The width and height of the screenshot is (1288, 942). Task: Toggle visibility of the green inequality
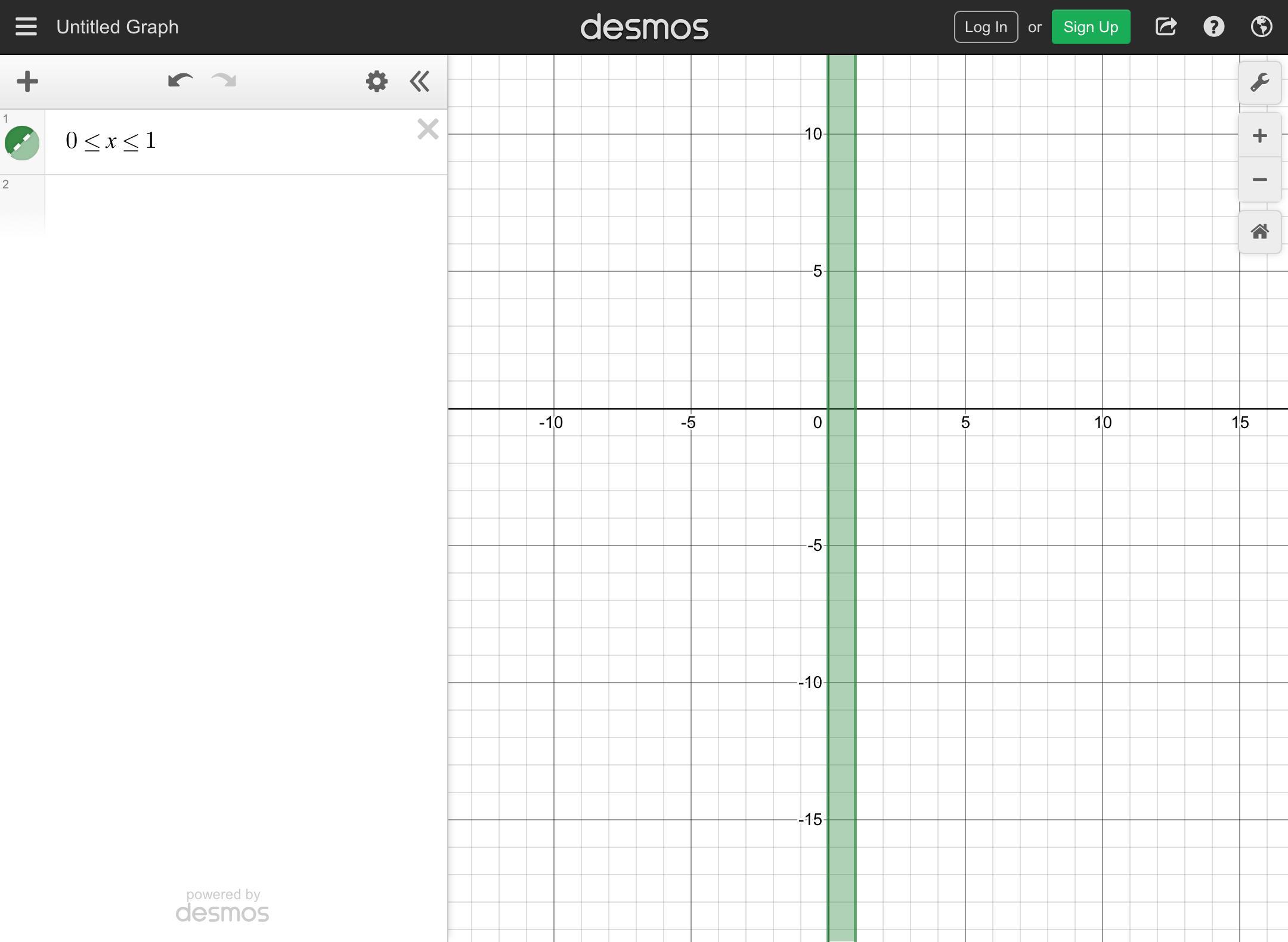coord(22,143)
